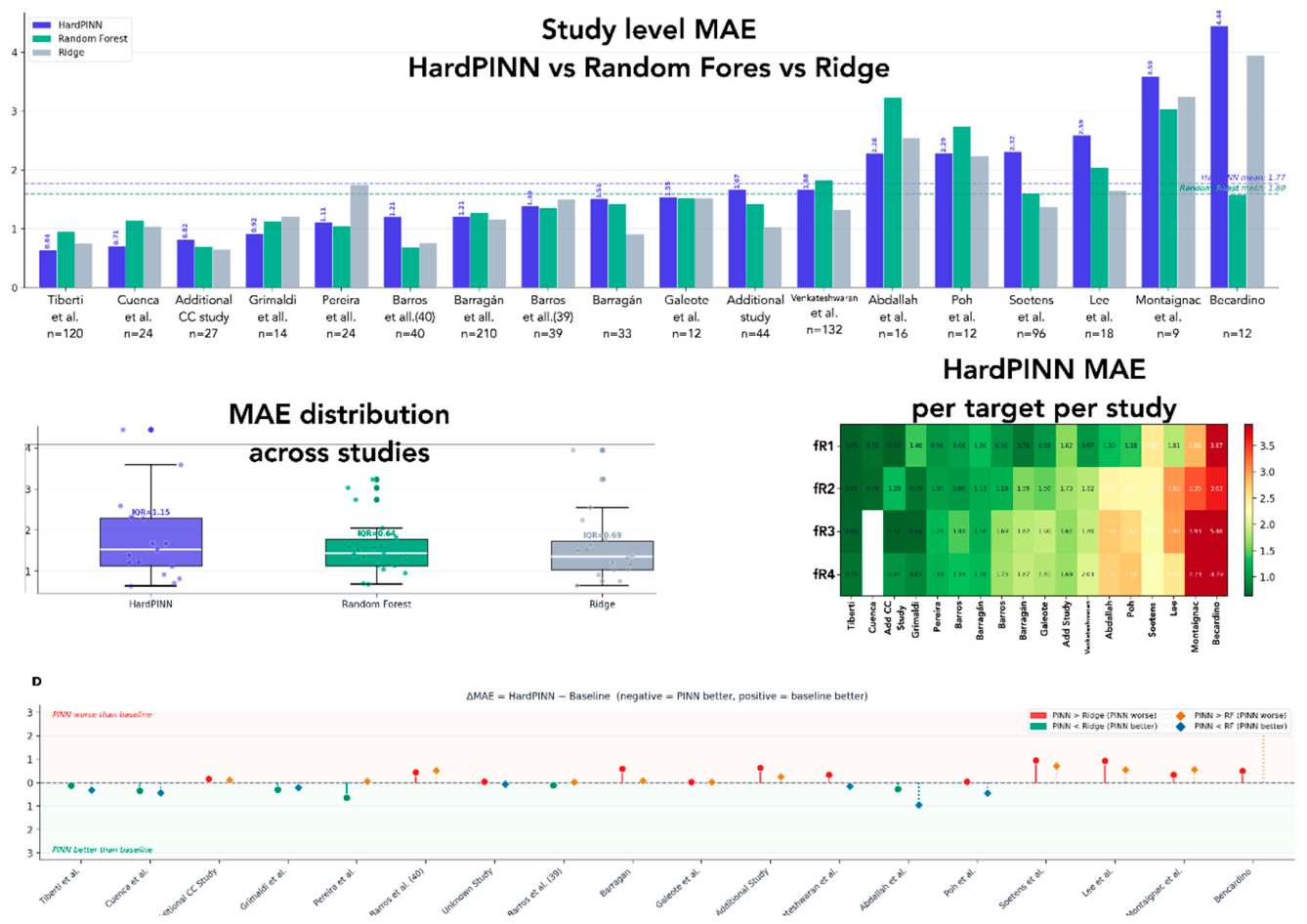Click the green 'PINN better than baseline' annotation
The height and width of the screenshot is (924, 1307).
coord(102,850)
